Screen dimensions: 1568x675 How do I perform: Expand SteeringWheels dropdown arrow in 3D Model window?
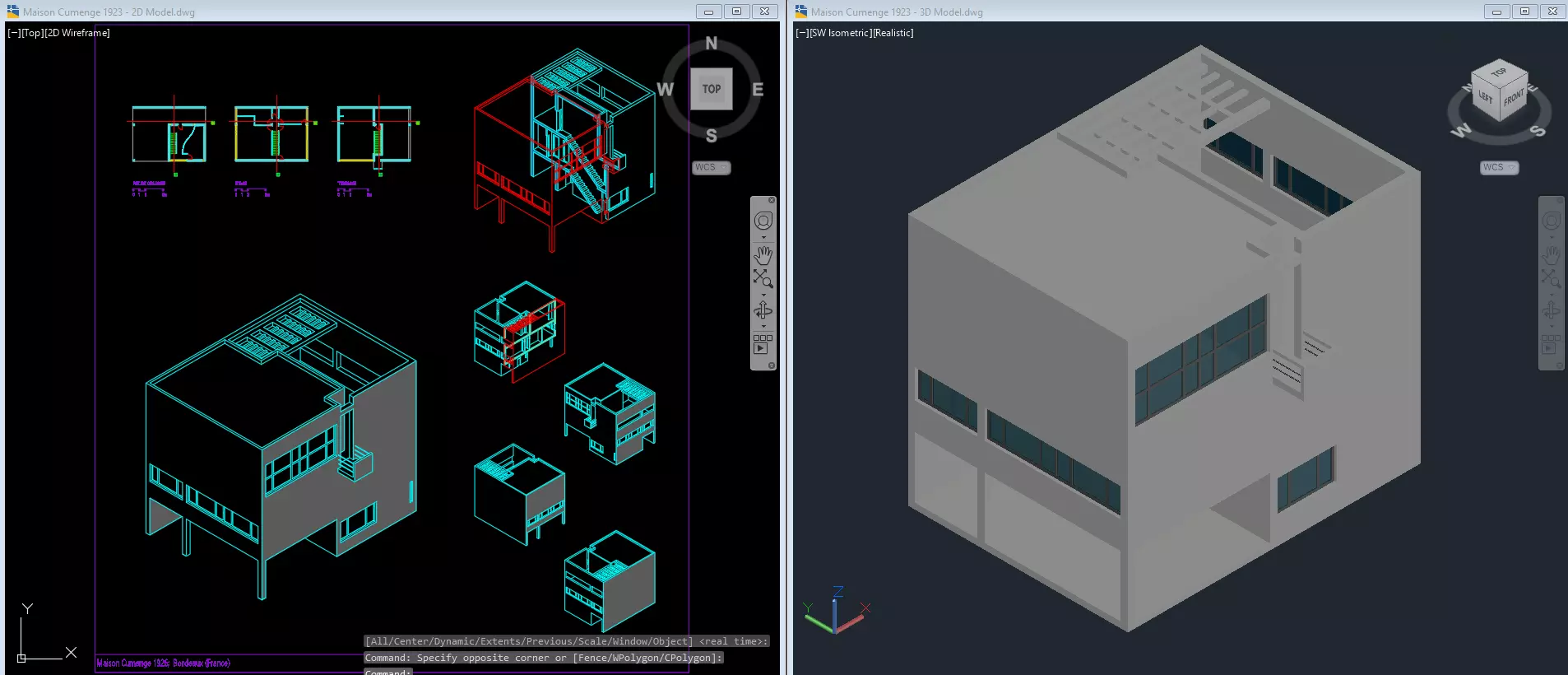point(1552,238)
